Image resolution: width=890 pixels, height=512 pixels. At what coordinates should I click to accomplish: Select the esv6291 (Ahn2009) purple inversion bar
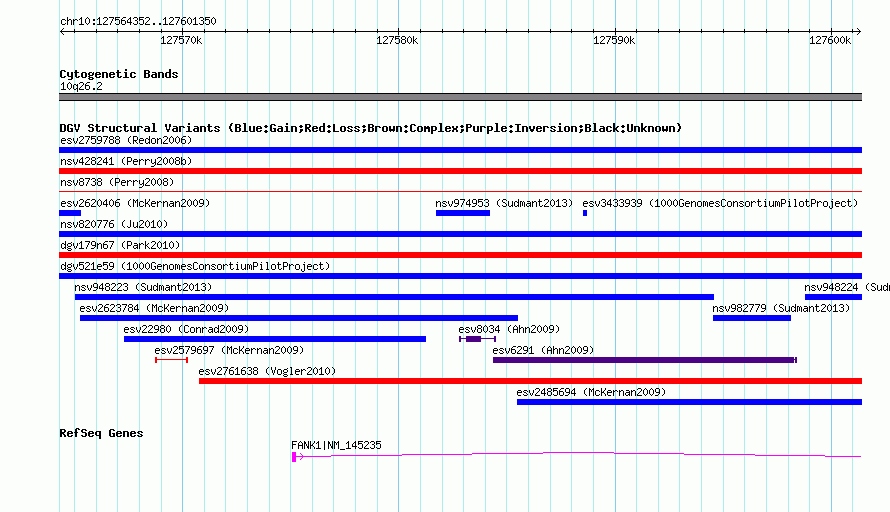pos(645,360)
